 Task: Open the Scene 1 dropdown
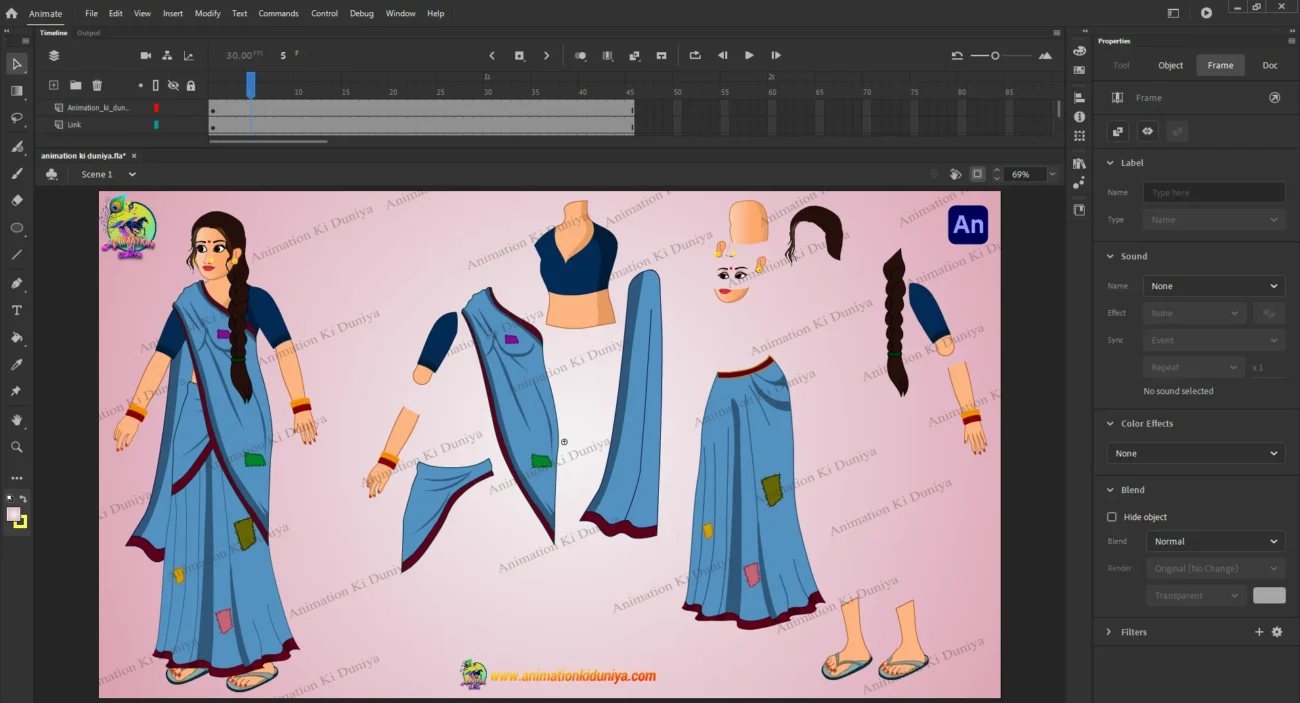click(x=109, y=174)
